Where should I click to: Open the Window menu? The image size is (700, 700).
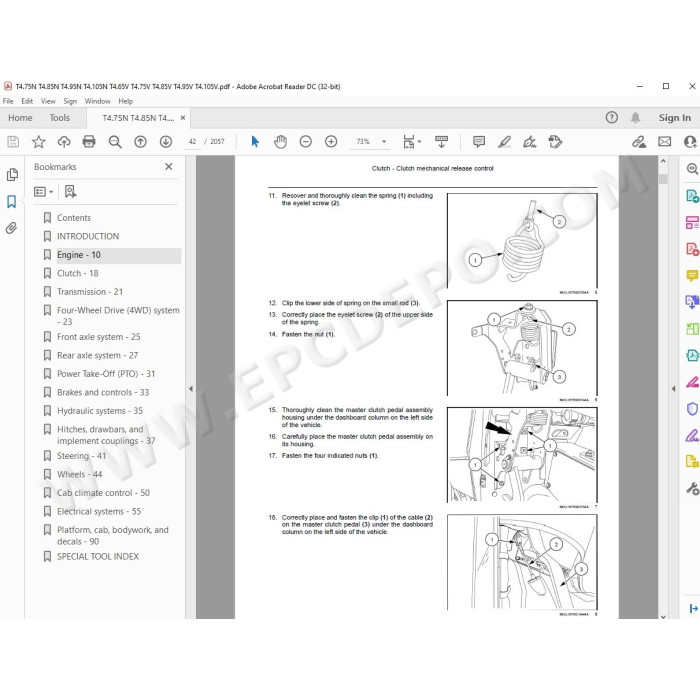pos(97,101)
